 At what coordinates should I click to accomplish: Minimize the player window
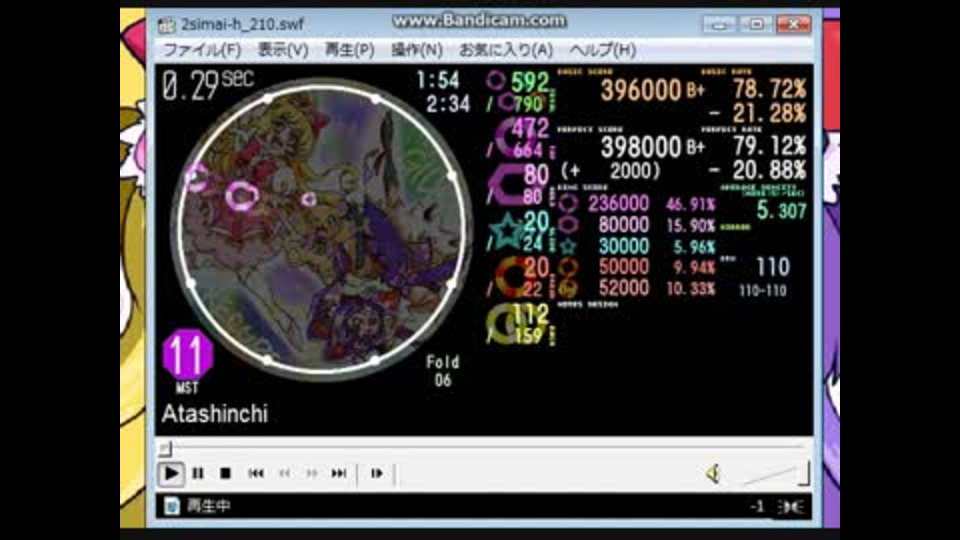[719, 24]
